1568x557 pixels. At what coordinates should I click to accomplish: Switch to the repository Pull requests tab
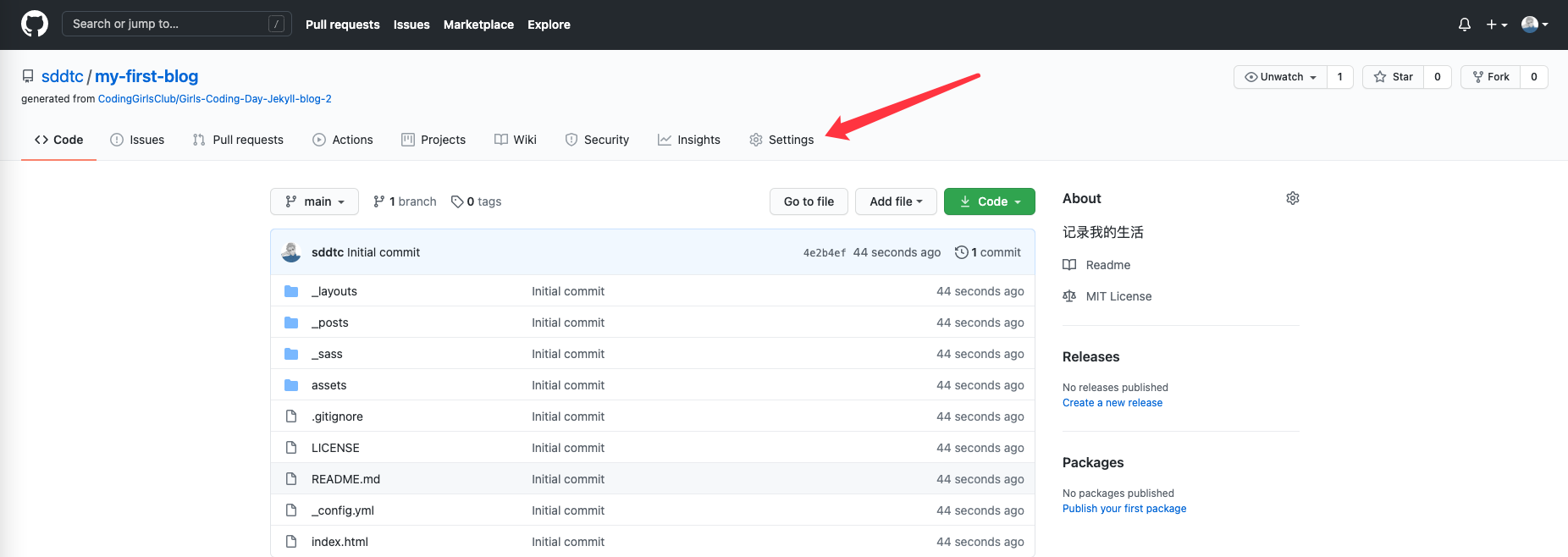(x=238, y=140)
